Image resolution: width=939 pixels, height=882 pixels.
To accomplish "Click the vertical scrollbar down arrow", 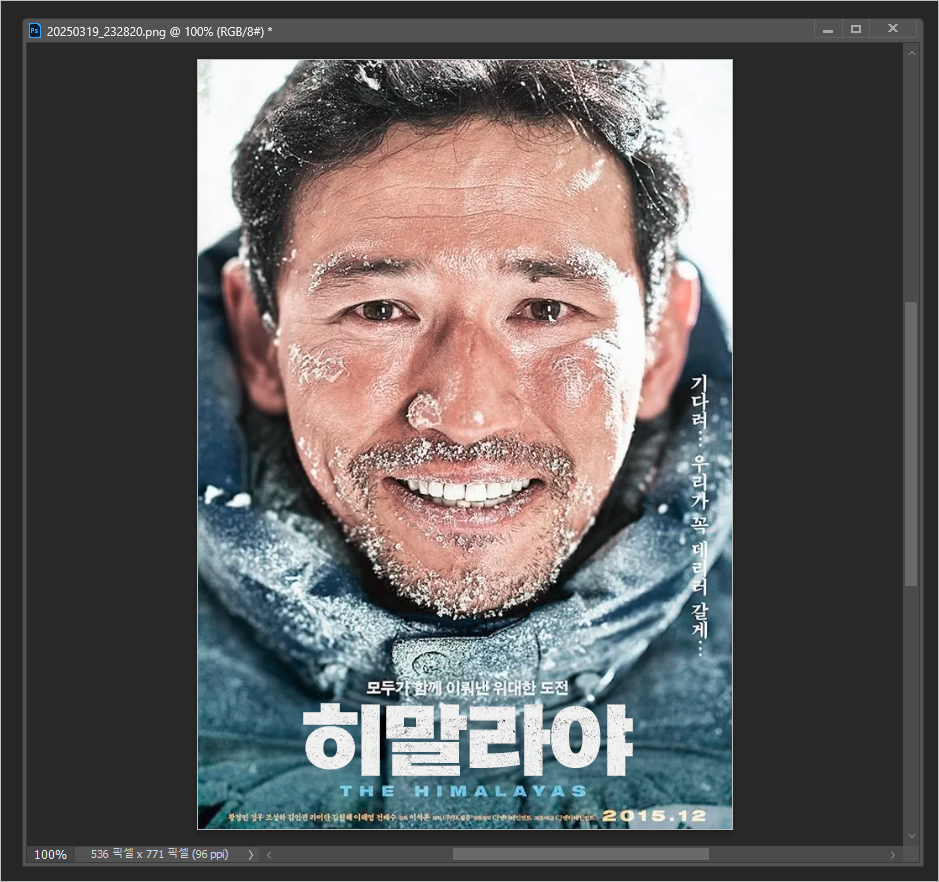I will click(911, 836).
